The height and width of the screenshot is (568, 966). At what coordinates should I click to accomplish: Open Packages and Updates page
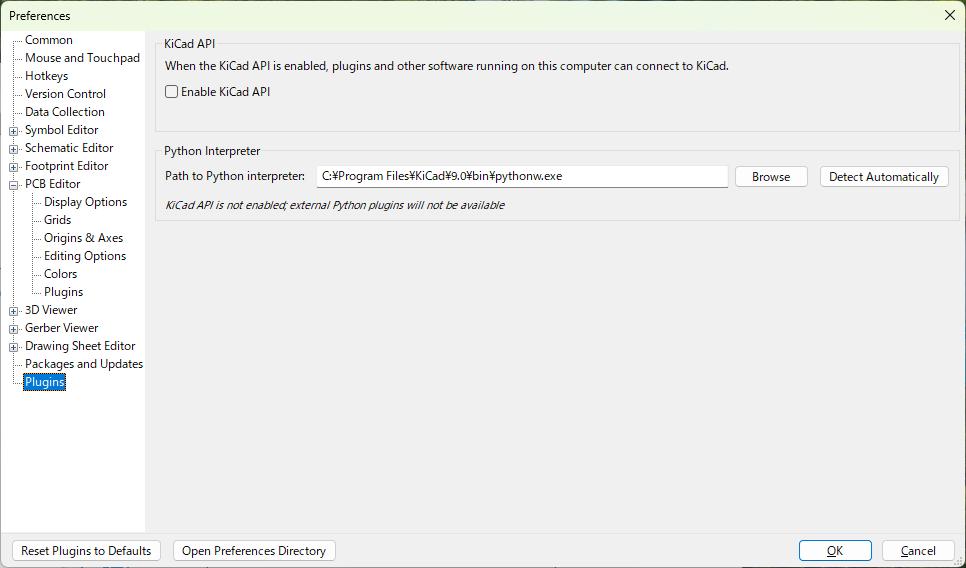[84, 364]
